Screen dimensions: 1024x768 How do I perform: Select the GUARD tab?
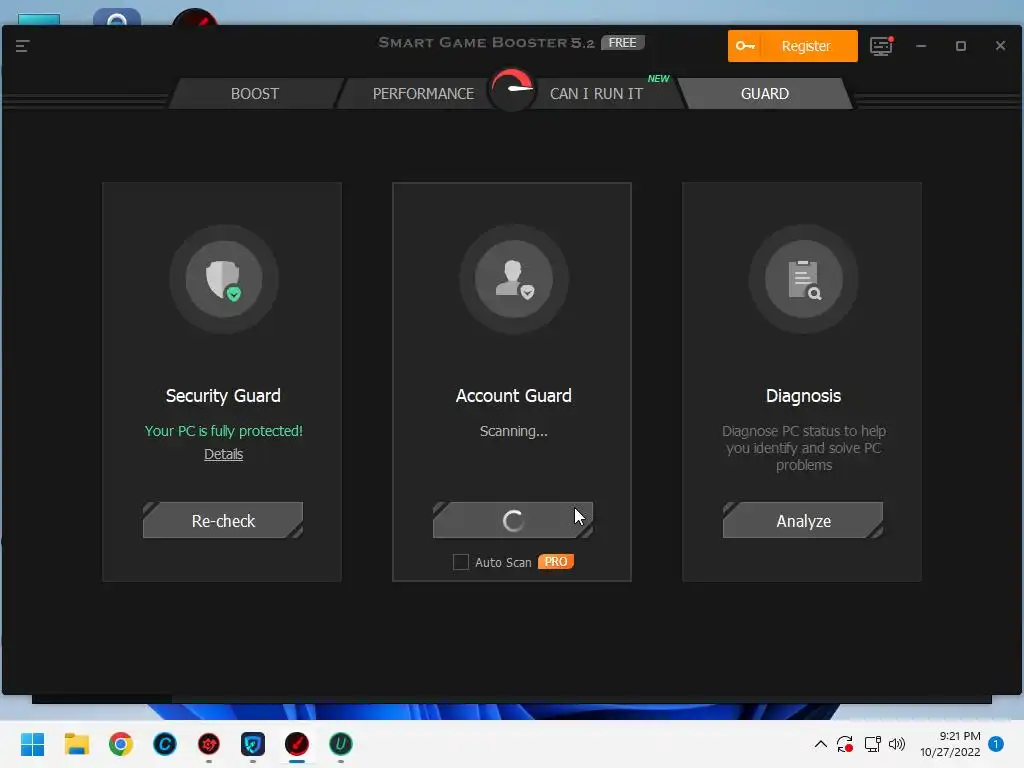pyautogui.click(x=765, y=93)
